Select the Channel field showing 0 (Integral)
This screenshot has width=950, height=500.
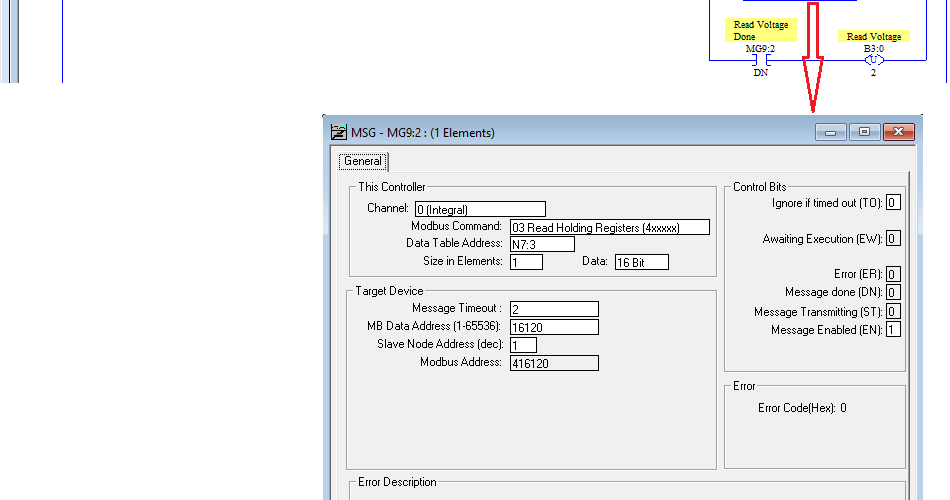tap(480, 210)
